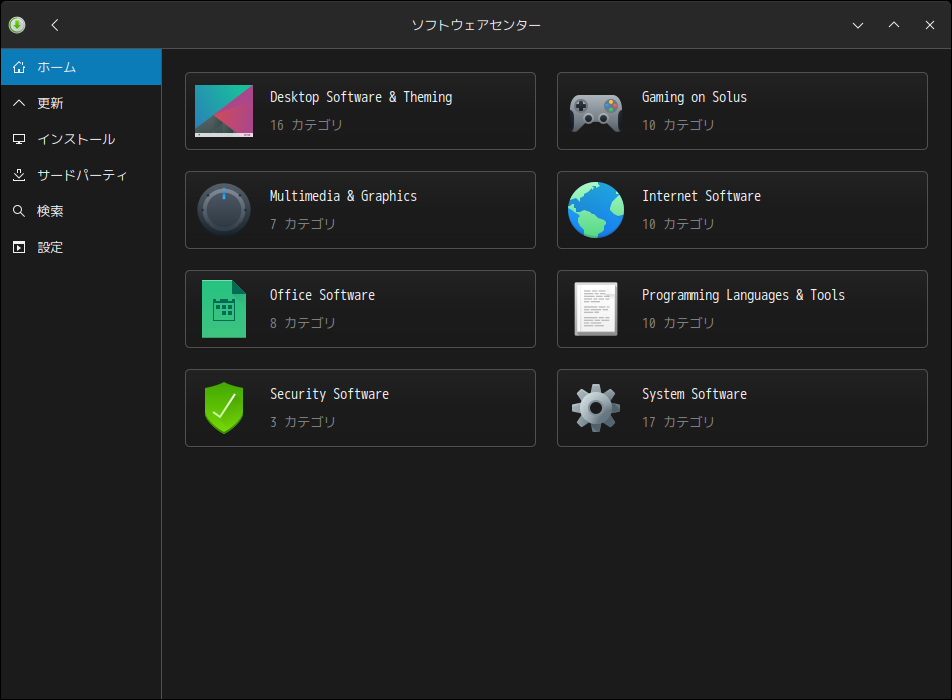This screenshot has height=700, width=952.
Task: Click the Multimedia & Graphics knob icon
Action: [224, 209]
